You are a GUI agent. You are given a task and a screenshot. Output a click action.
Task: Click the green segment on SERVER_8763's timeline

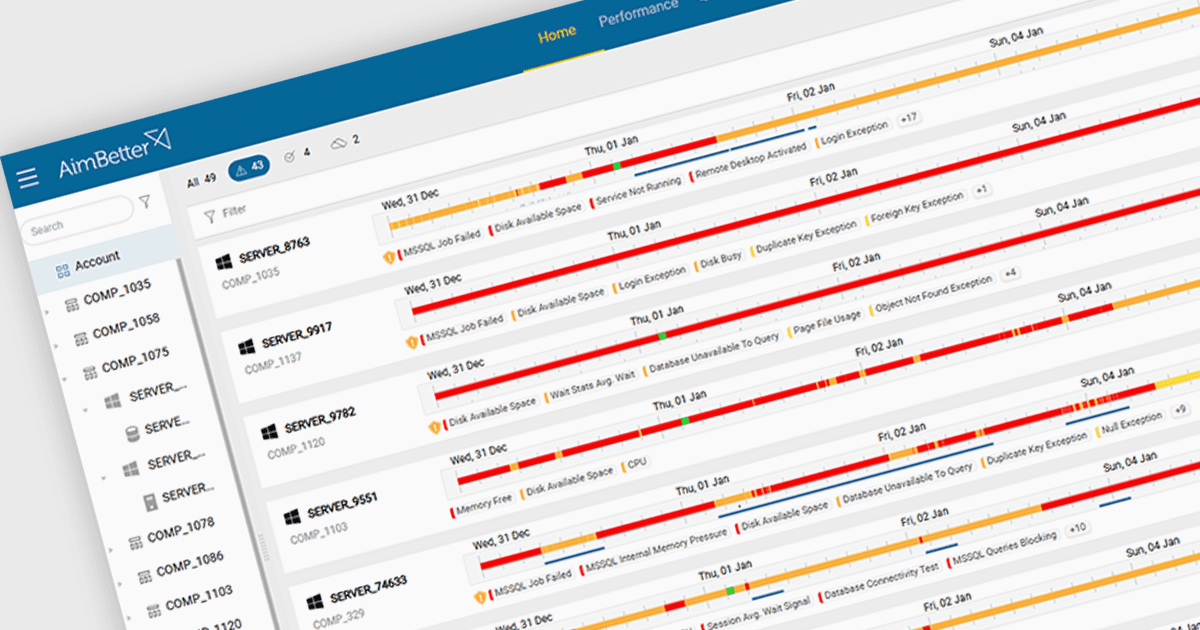[617, 164]
